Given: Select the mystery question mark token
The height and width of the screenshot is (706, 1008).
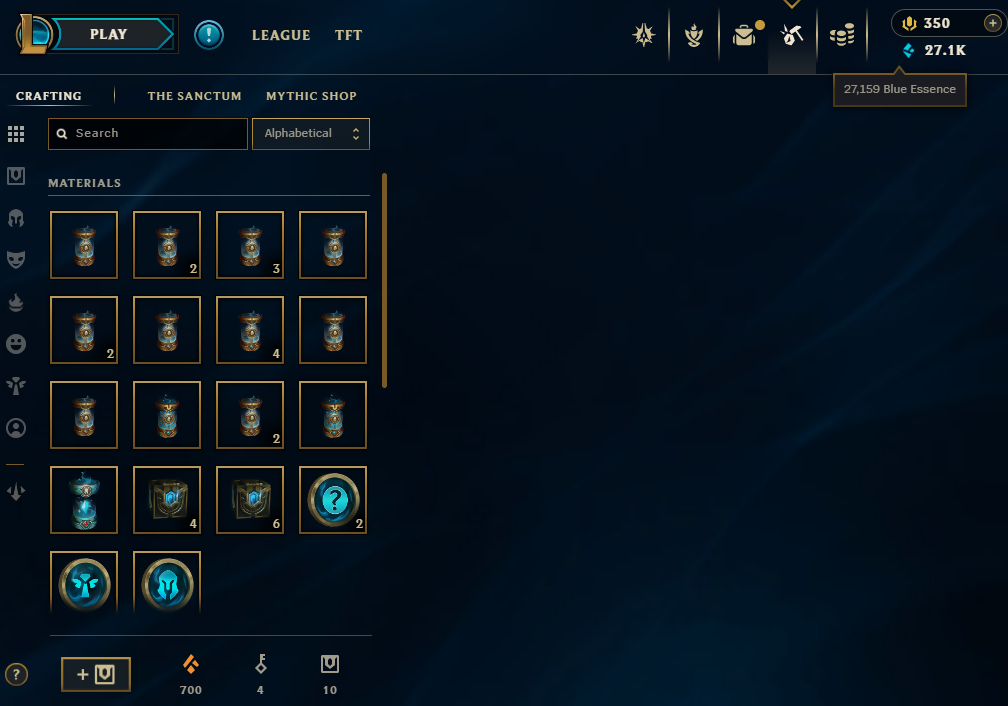Looking at the screenshot, I should coord(333,500).
